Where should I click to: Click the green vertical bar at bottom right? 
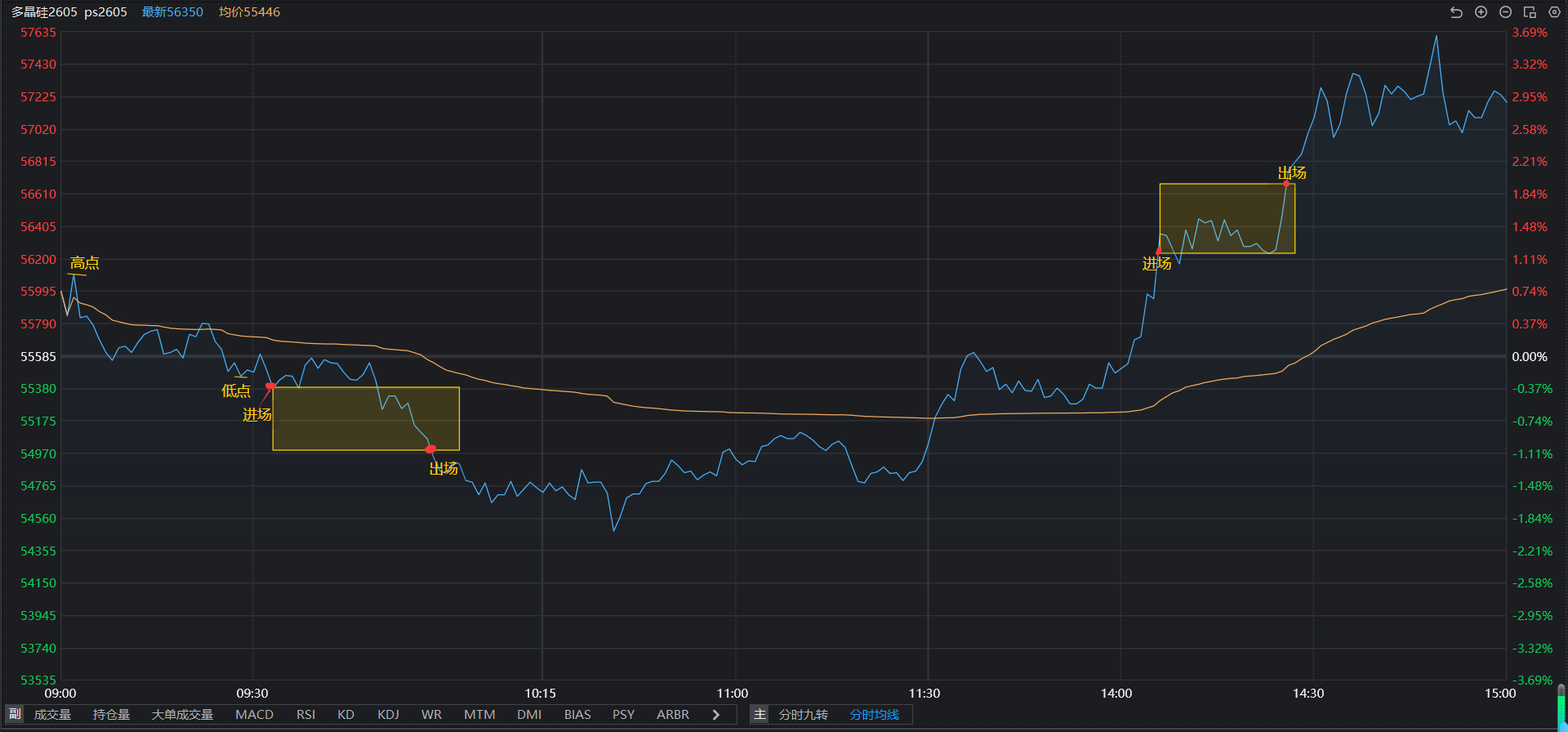(x=1561, y=711)
